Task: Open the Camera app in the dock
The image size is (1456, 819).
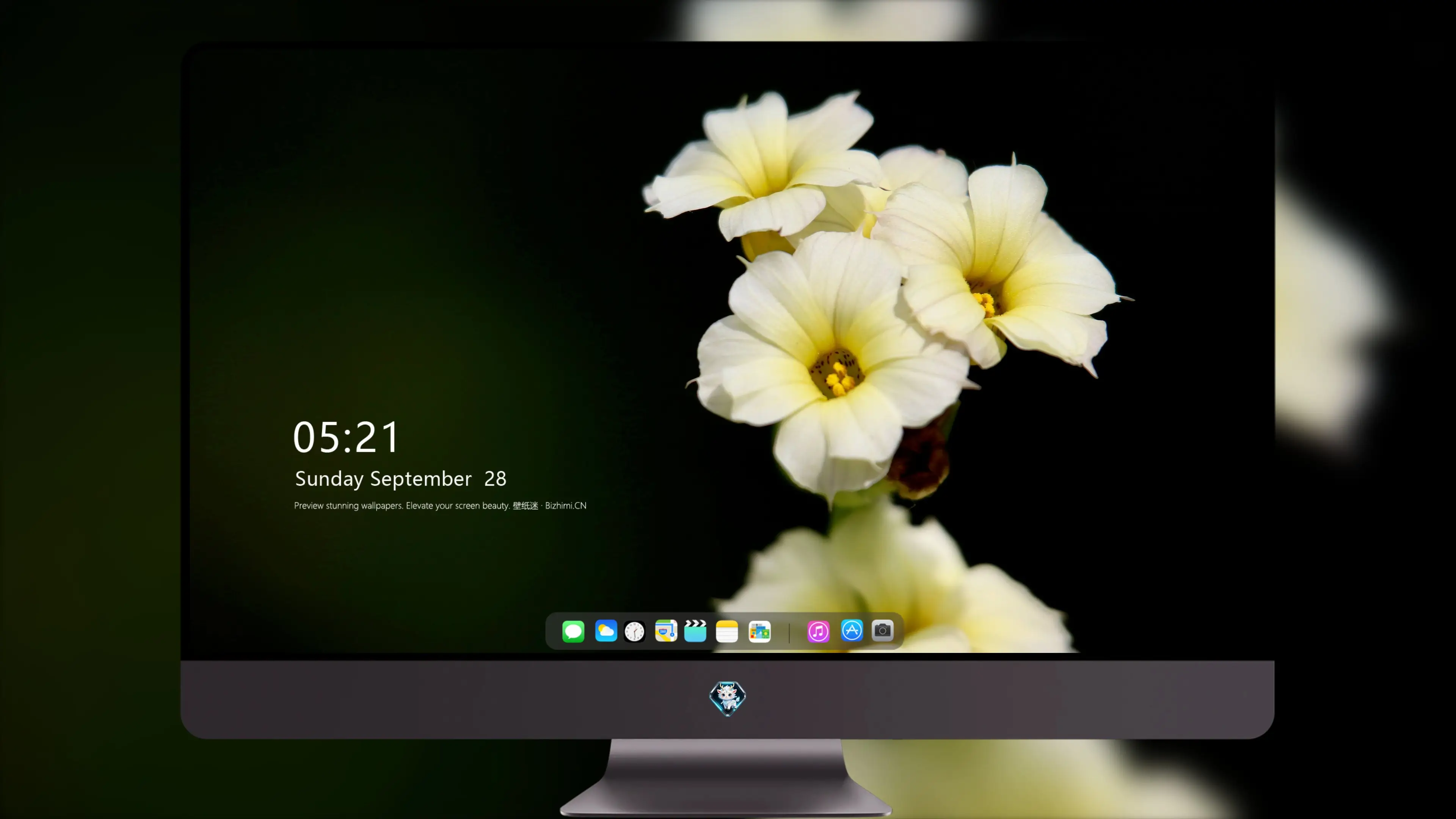Action: [882, 630]
